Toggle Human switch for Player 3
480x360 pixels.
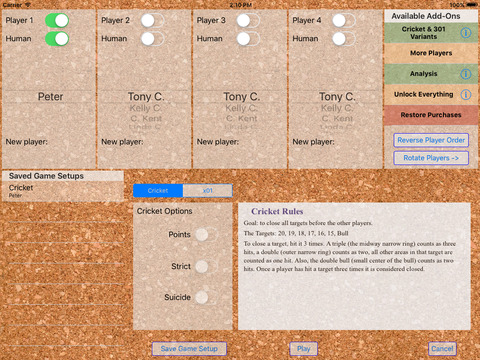(248, 39)
